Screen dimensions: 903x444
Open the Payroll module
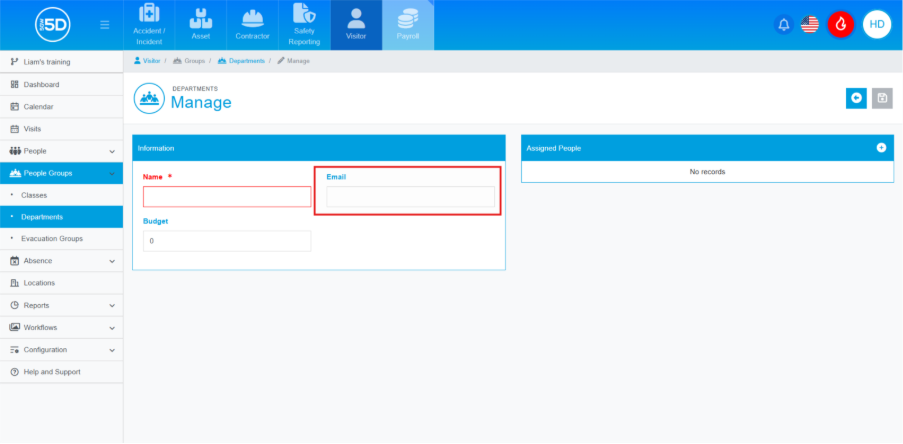point(408,25)
